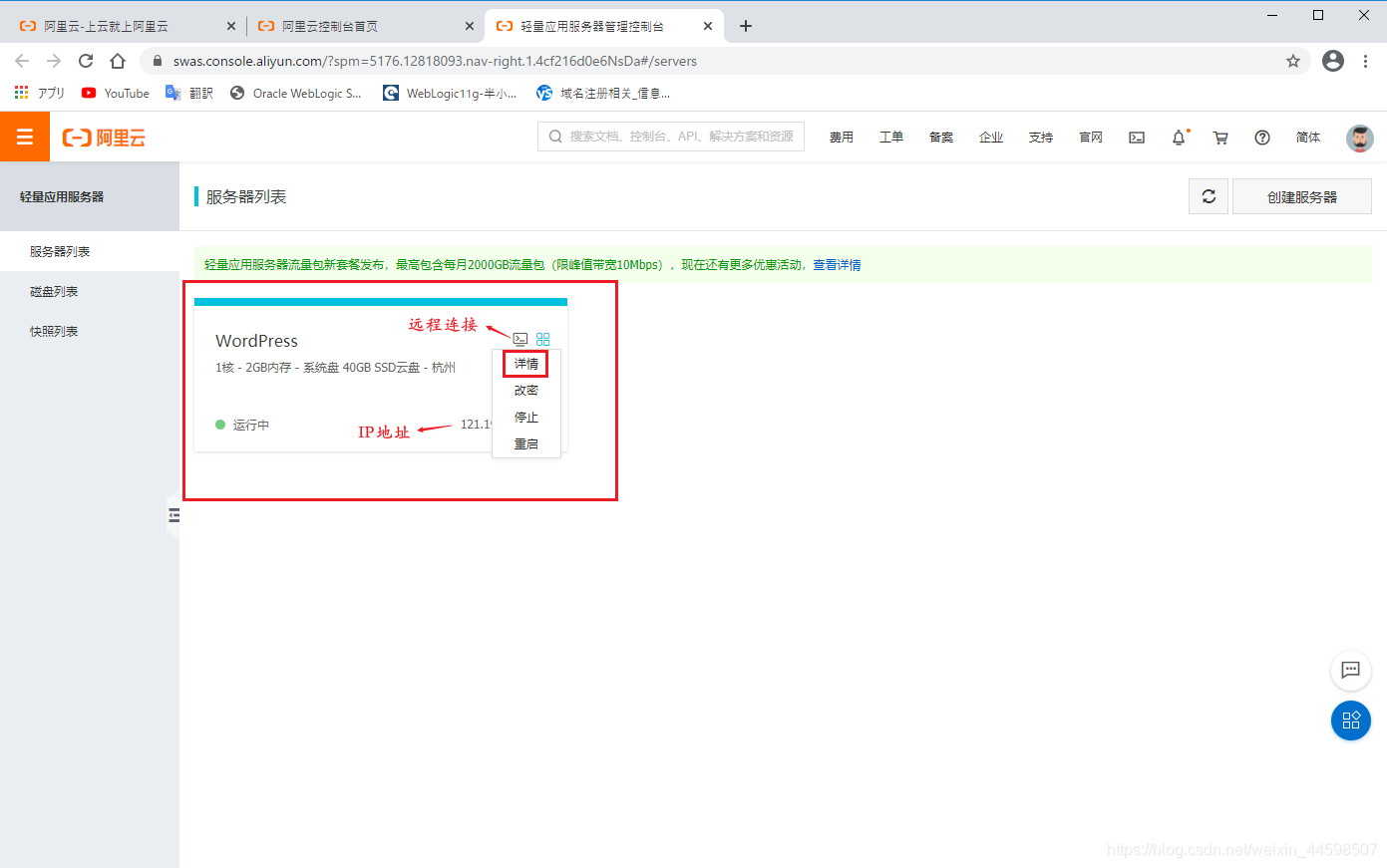Refresh the server list

coord(1209,196)
